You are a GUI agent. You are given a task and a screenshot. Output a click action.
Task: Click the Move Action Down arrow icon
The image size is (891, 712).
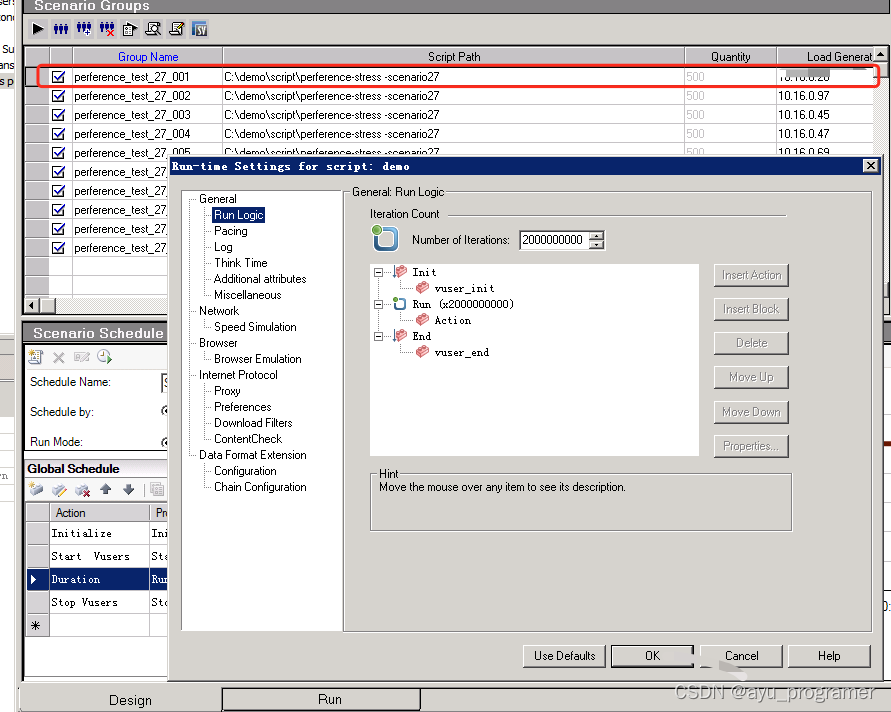[128, 489]
